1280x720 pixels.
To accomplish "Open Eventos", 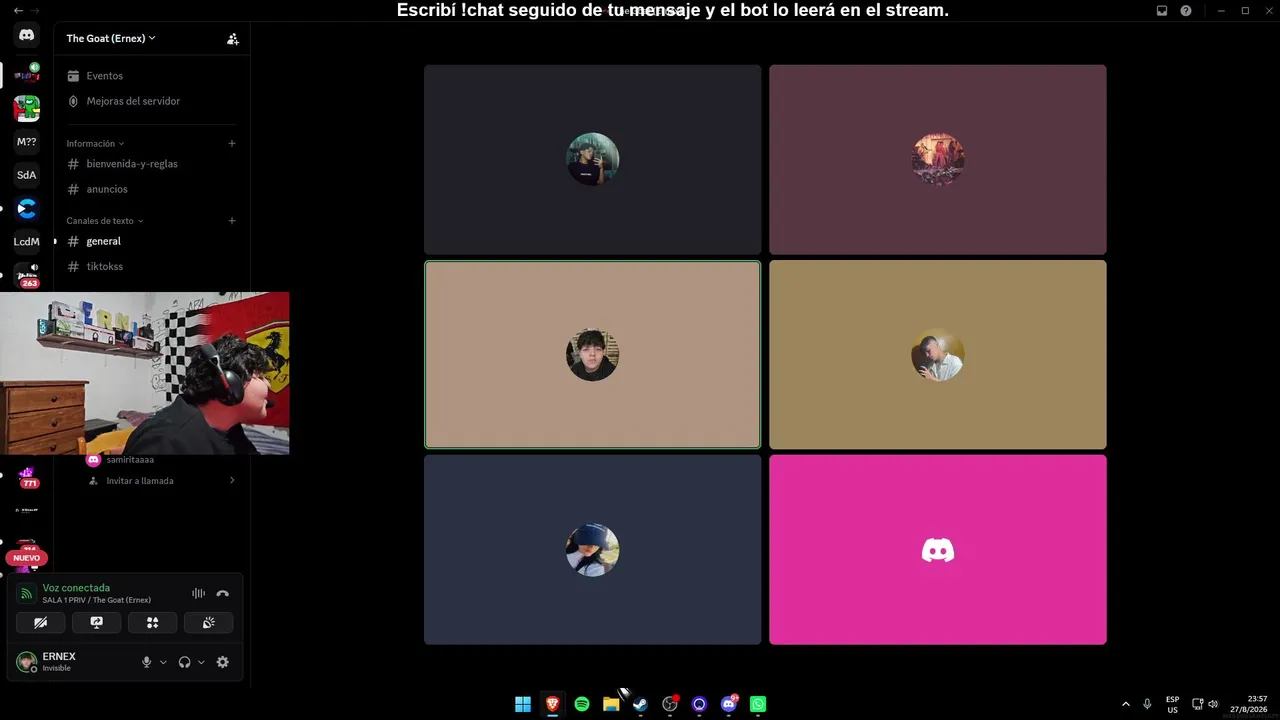I will tap(152, 76).
